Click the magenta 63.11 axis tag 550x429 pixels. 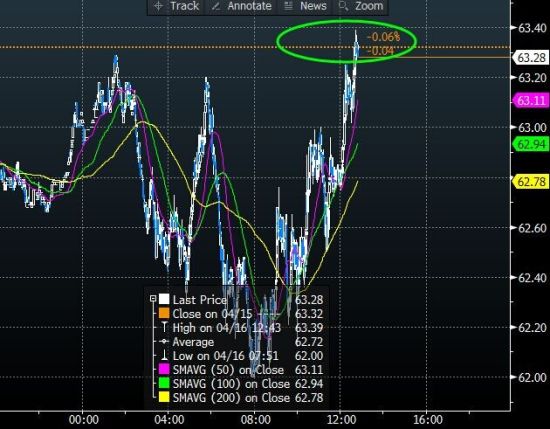[531, 101]
